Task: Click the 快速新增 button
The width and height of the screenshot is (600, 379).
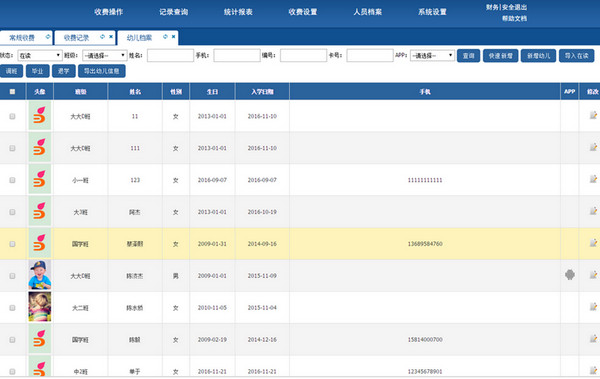Action: pyautogui.click(x=501, y=56)
